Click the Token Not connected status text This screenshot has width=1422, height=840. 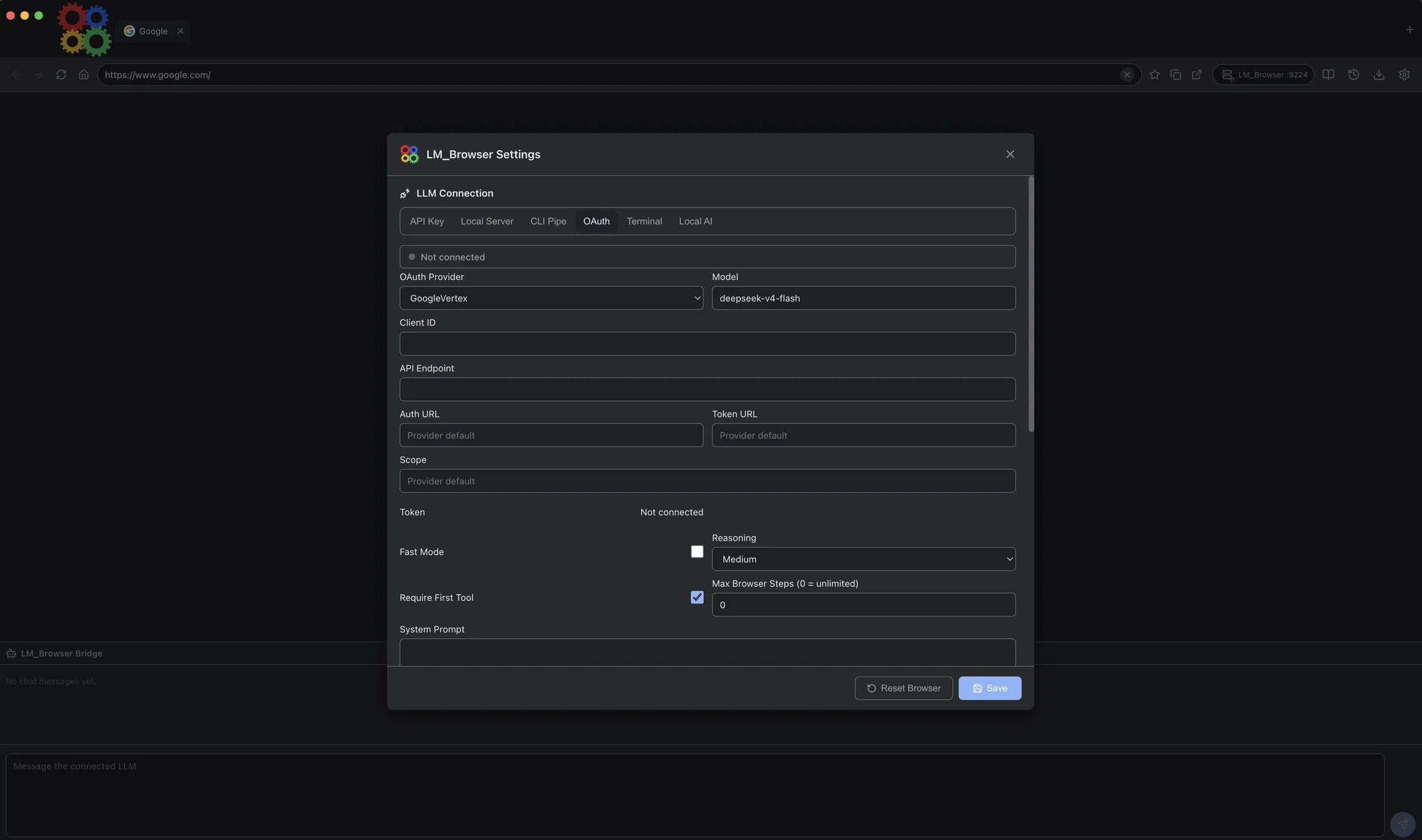pyautogui.click(x=672, y=512)
